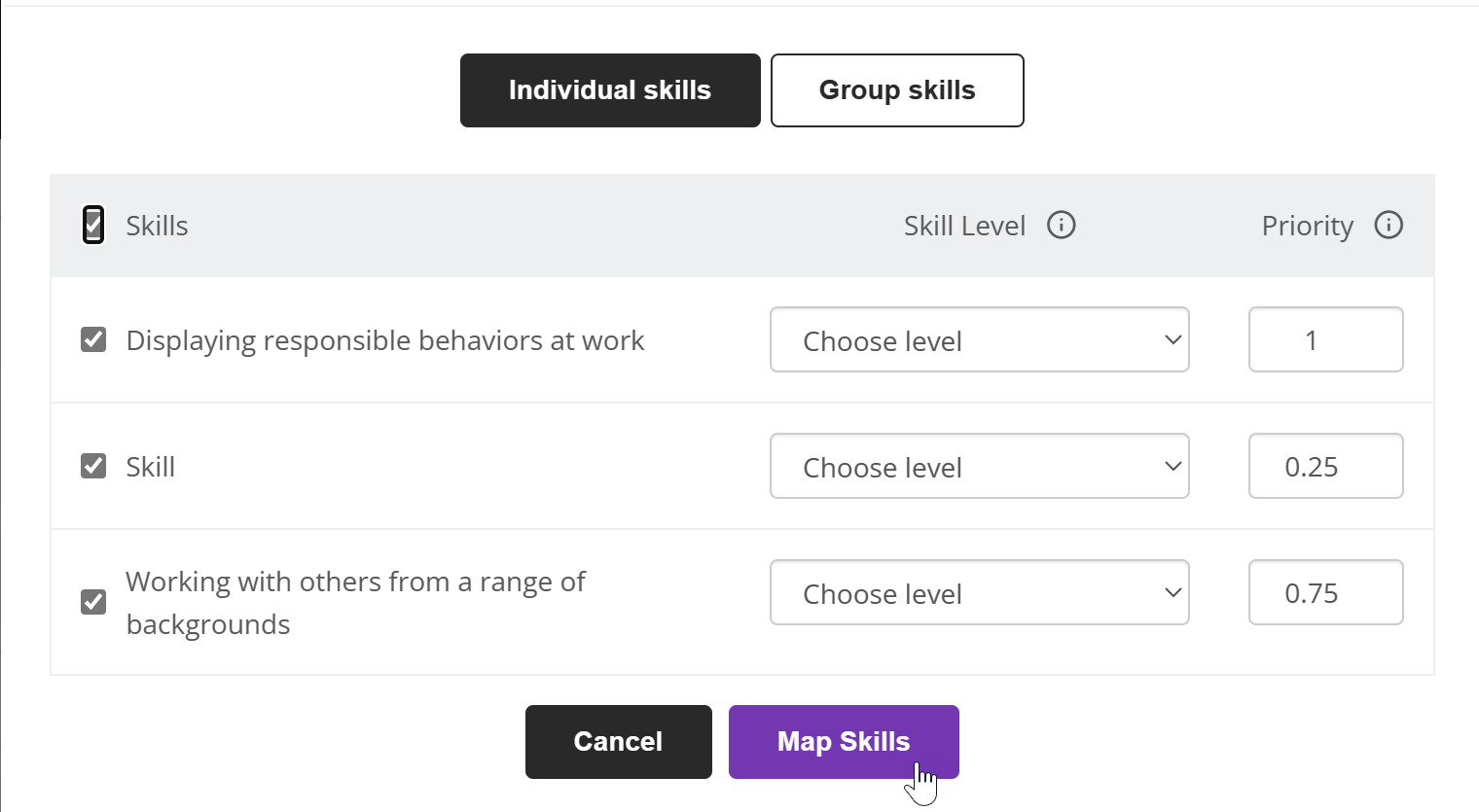
Task: Click the 'Skill Level' column header text
Action: [964, 226]
